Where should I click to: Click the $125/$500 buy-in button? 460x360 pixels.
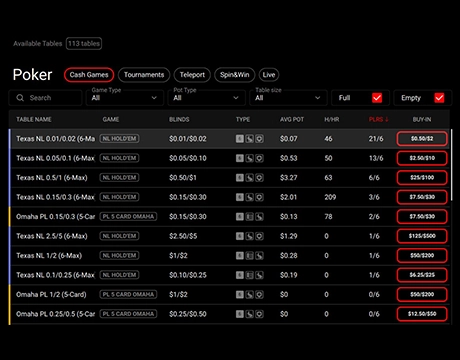pos(422,236)
